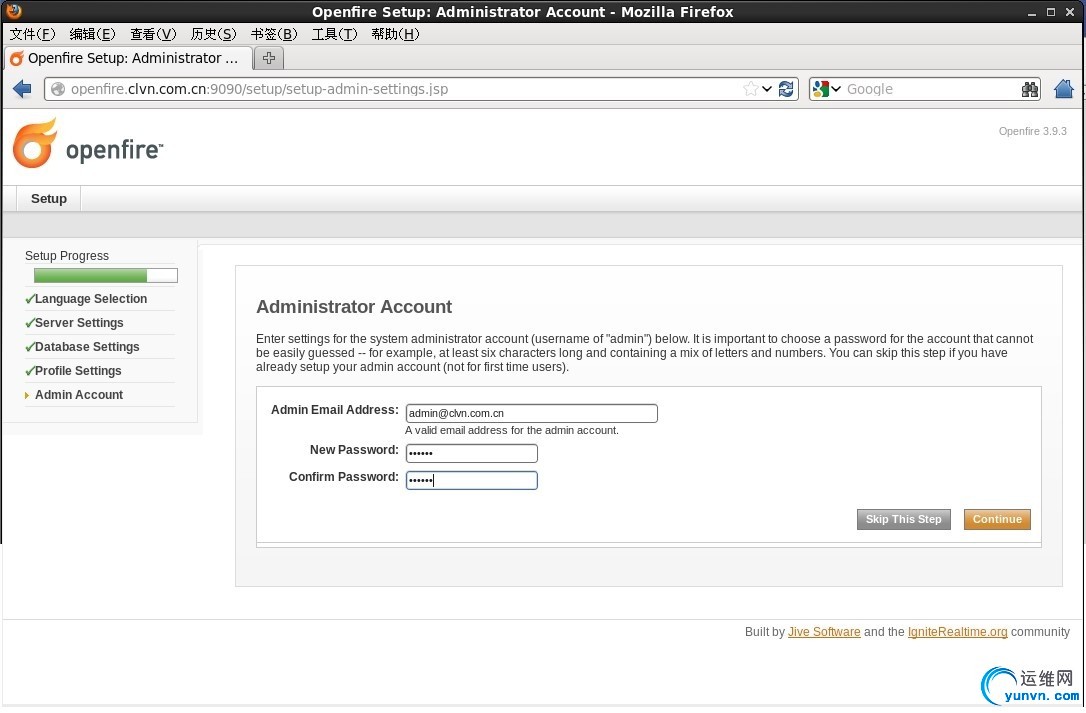Click the Administrator Account heading
Screen dimensions: 1086x713
click(x=354, y=307)
